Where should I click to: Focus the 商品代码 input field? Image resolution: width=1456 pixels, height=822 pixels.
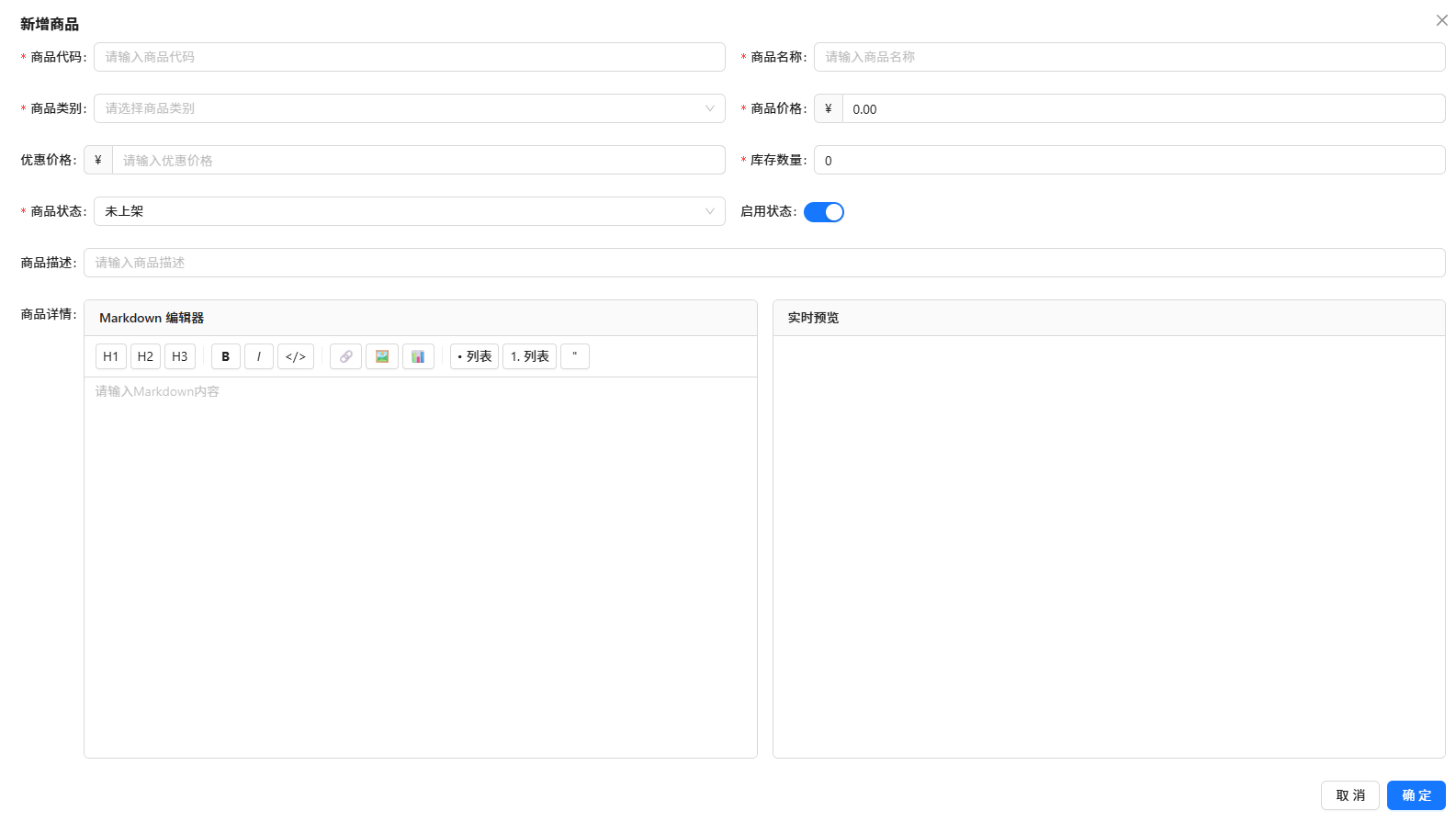click(x=409, y=57)
